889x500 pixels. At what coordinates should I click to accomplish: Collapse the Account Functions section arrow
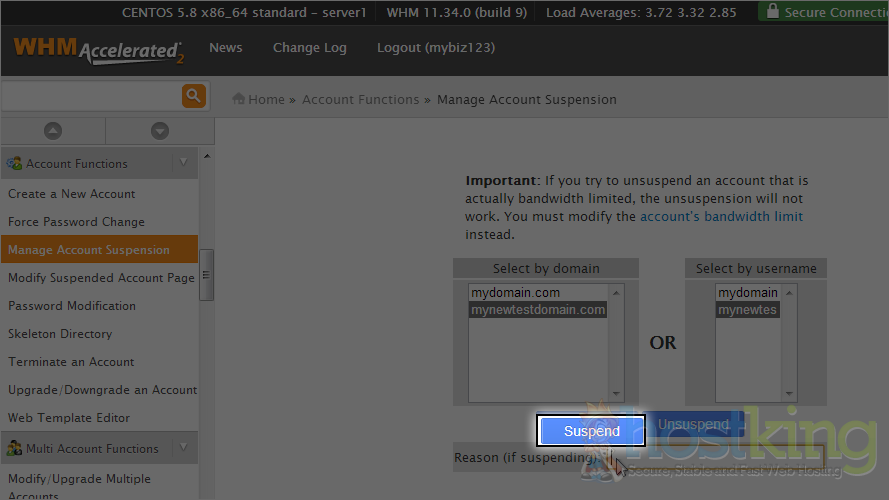point(183,163)
